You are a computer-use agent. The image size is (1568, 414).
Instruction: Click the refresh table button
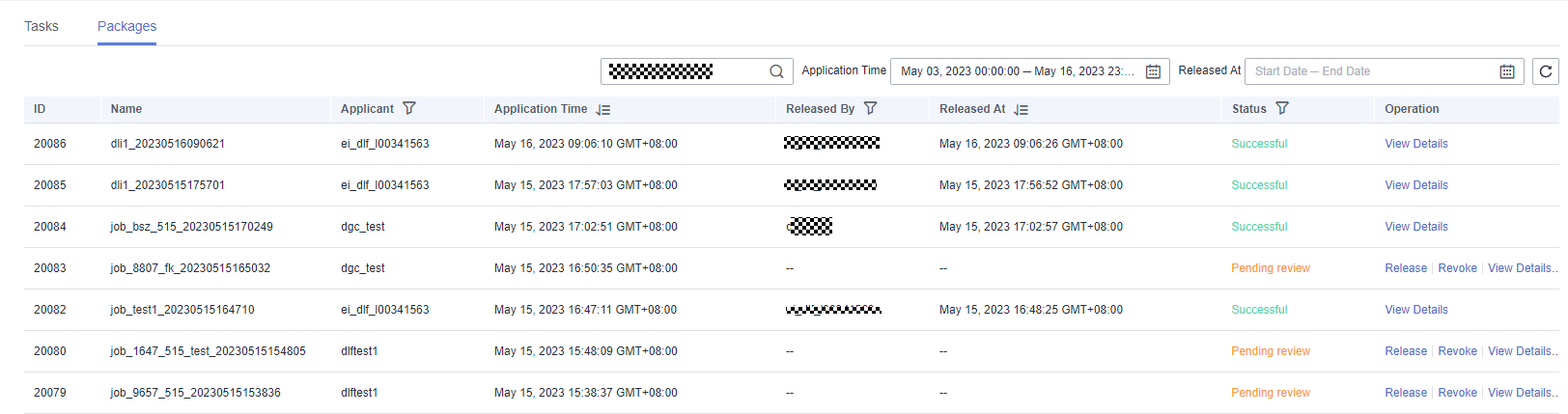(1545, 71)
